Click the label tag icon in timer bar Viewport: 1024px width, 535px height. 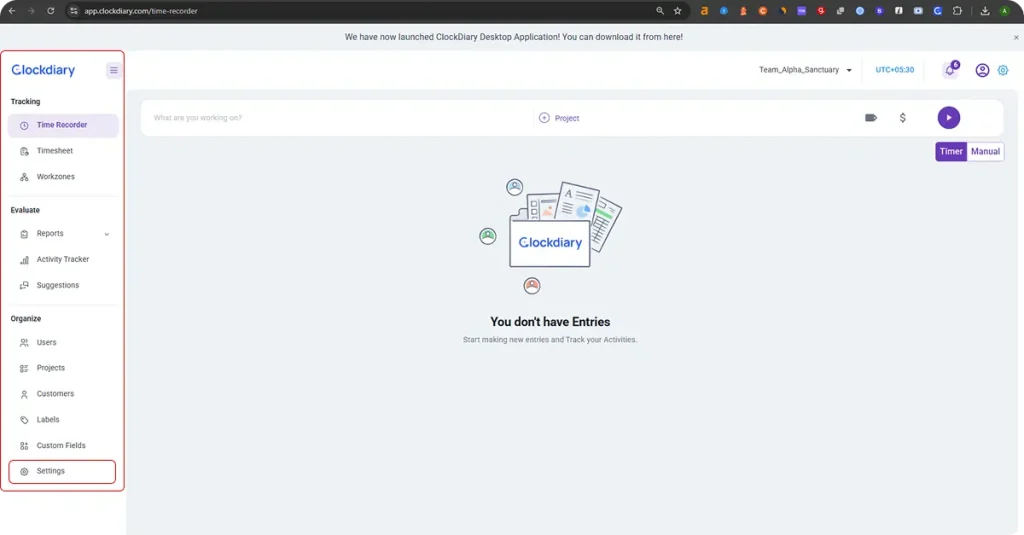871,118
